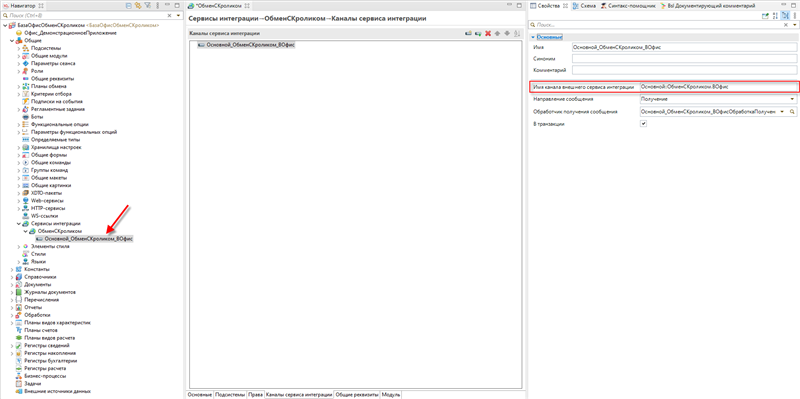This screenshot has height=399, width=800.
Task: Select 'XDTO-пакеты' in the tree
Action: click(x=47, y=193)
